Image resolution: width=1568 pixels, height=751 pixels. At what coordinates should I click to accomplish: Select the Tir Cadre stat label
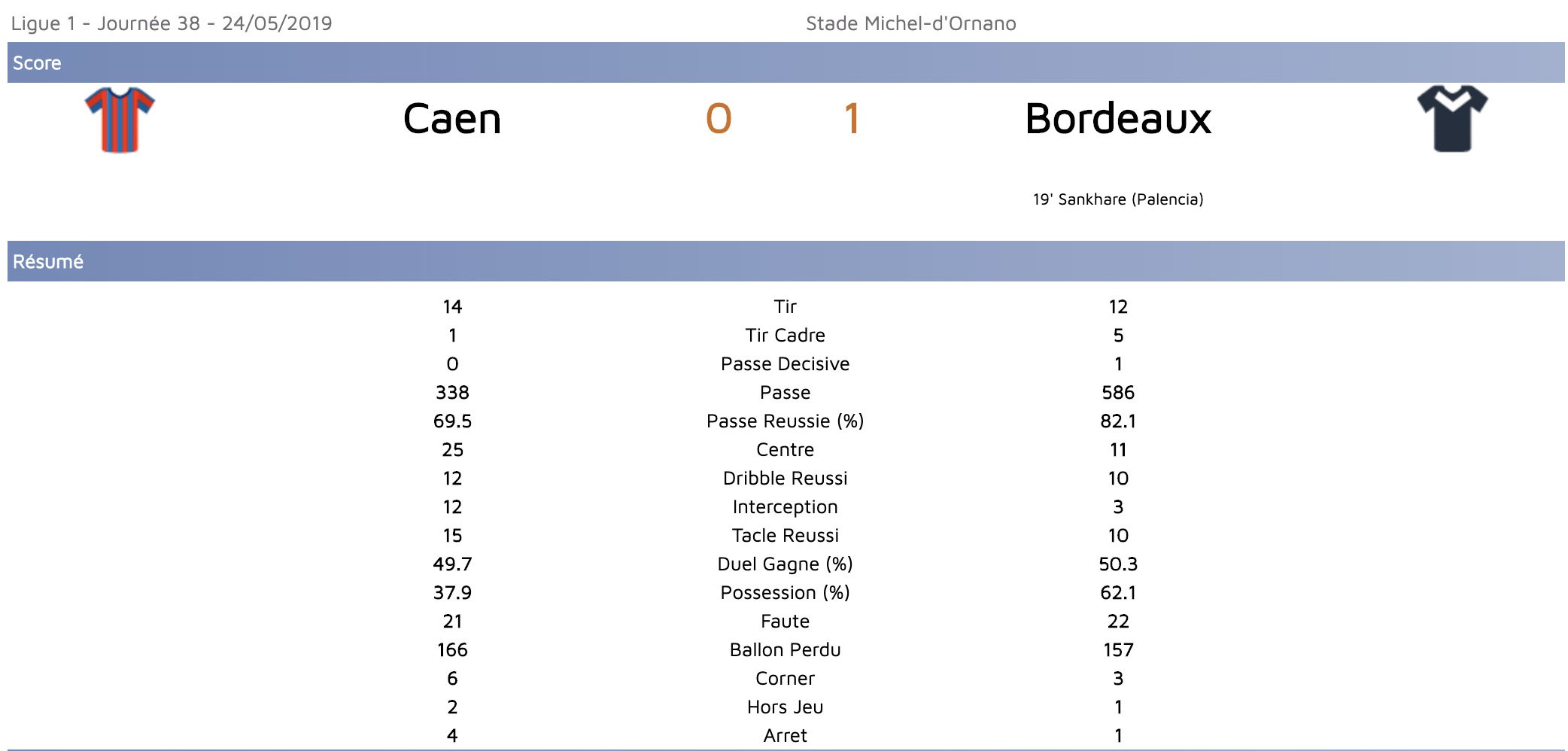tap(785, 336)
